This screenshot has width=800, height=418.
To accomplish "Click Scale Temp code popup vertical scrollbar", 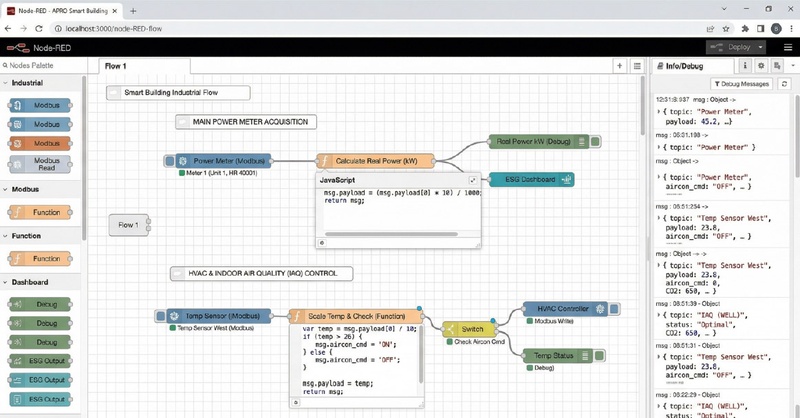I will (x=421, y=355).
